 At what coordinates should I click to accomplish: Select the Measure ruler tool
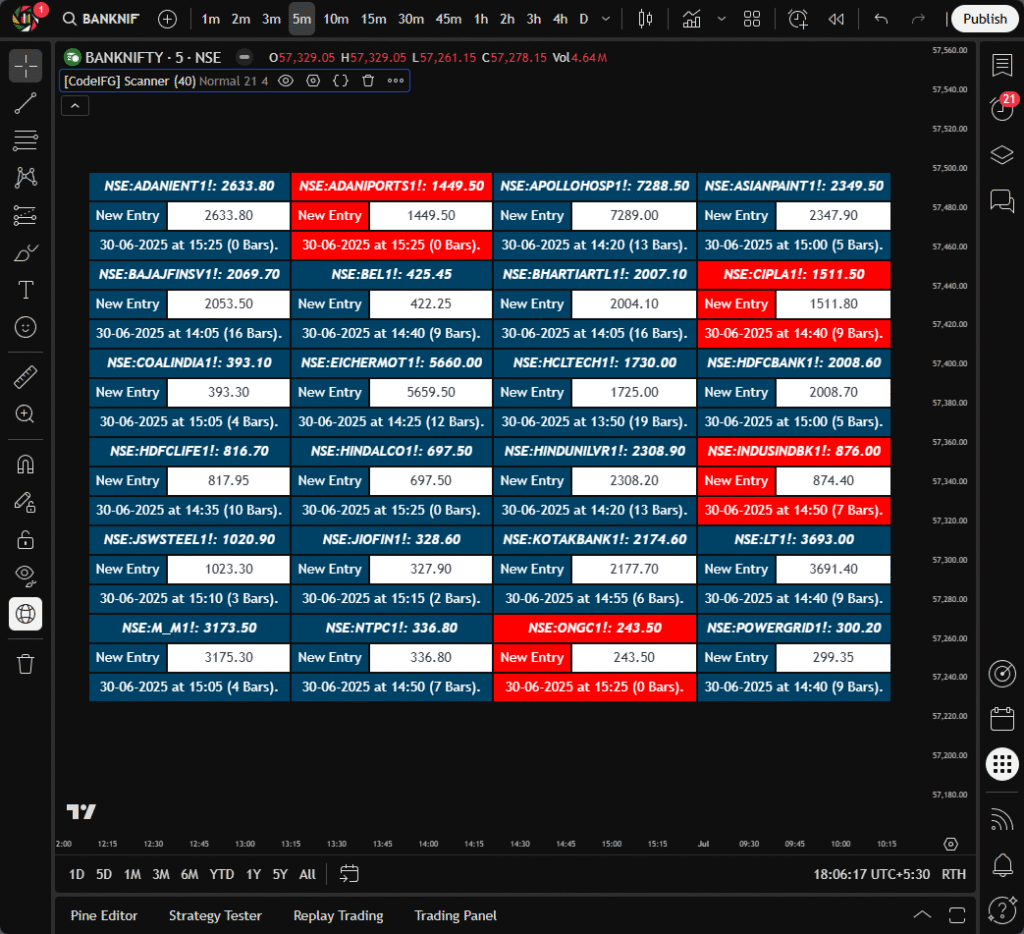(x=25, y=377)
